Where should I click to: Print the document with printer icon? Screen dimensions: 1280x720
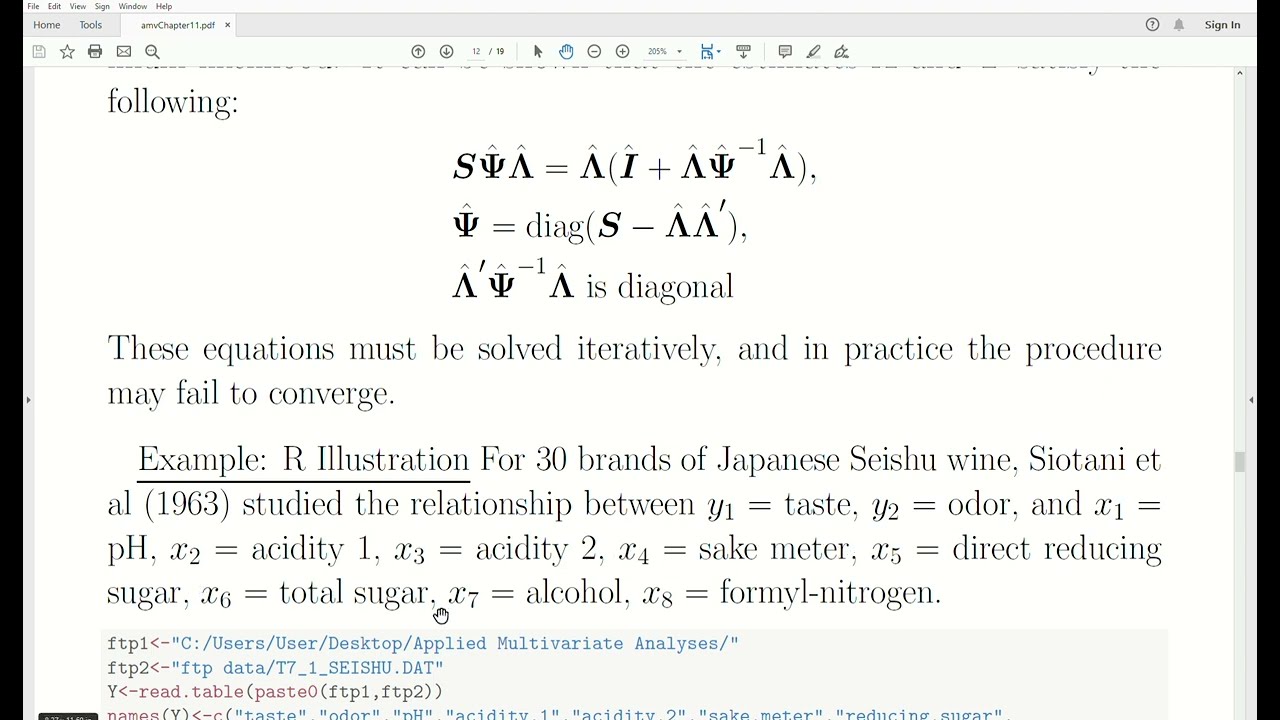95,52
